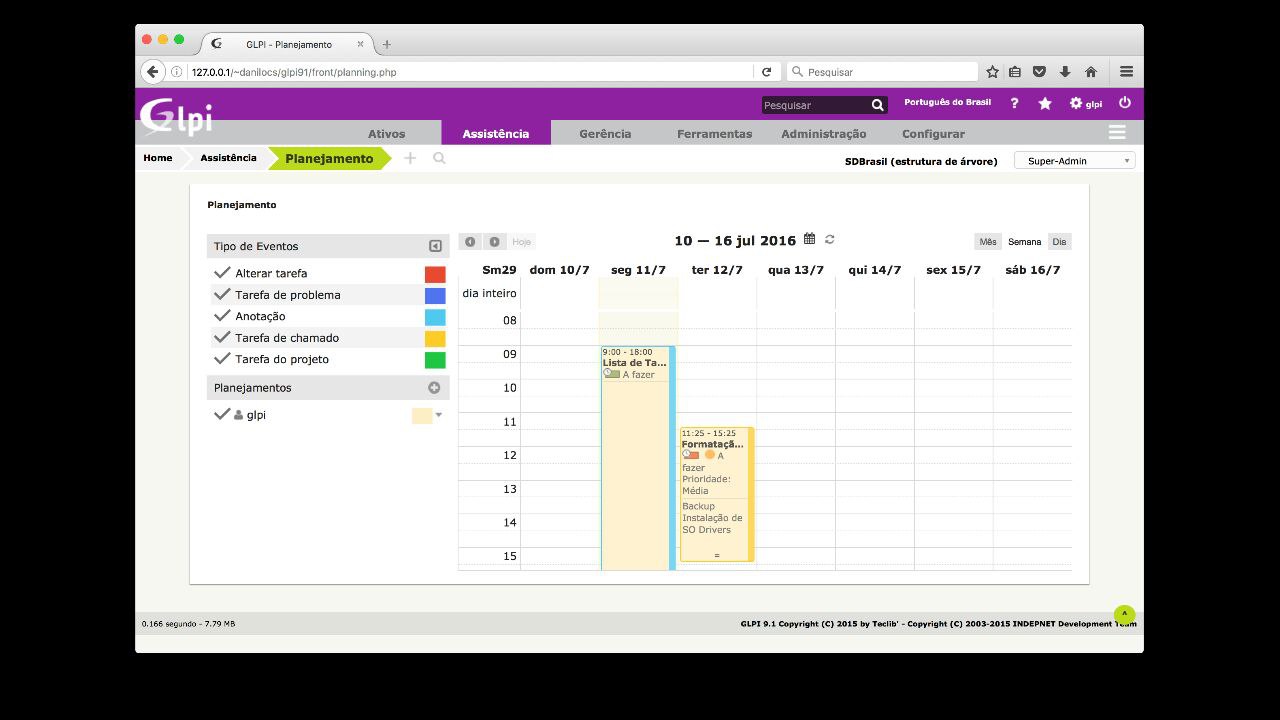Click the add plus icon in breadcrumb
Viewport: 1280px width, 720px height.
[410, 158]
